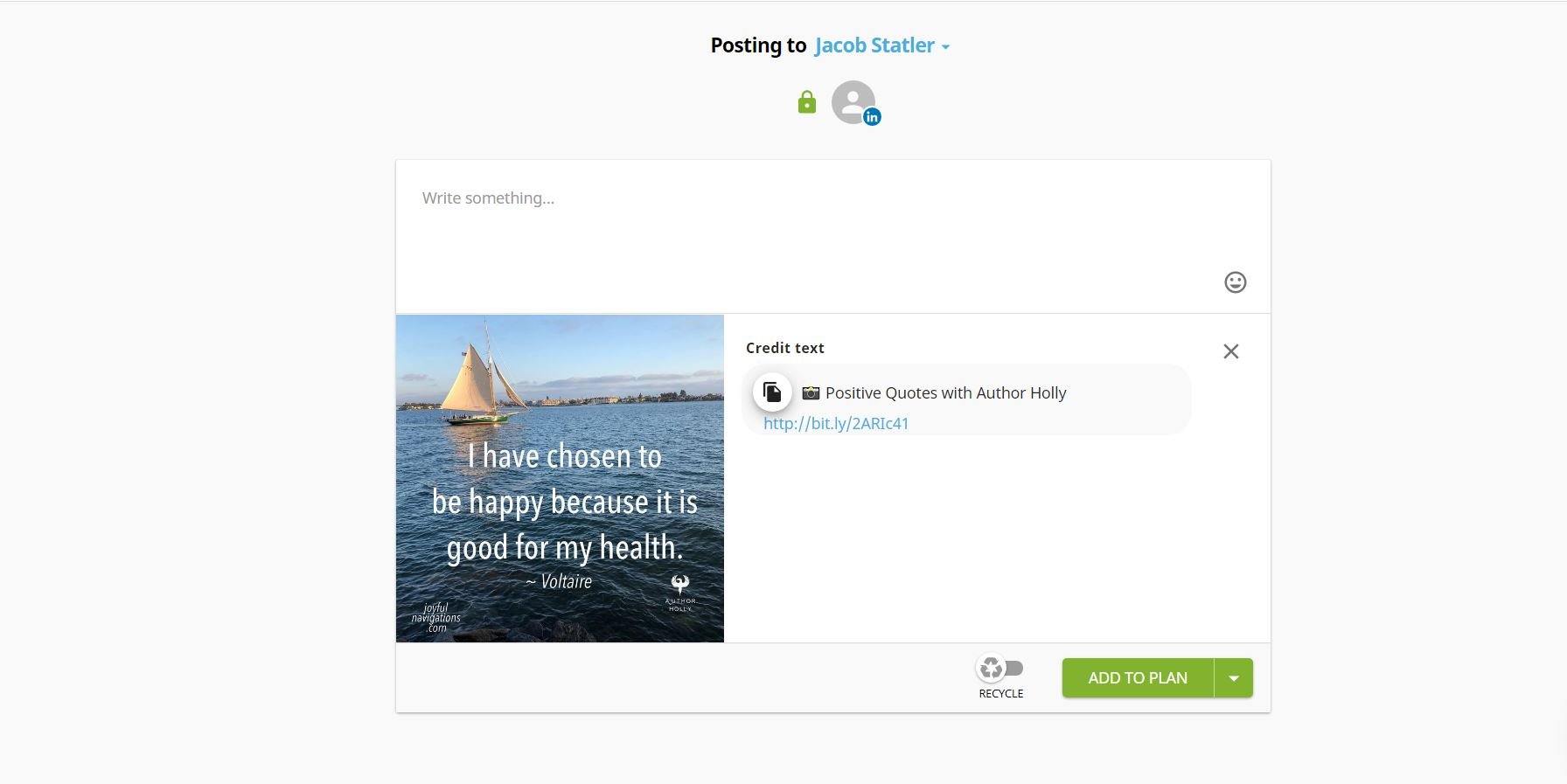Click the Positive Quotes with Author Holly text
1567x784 pixels.
[945, 393]
